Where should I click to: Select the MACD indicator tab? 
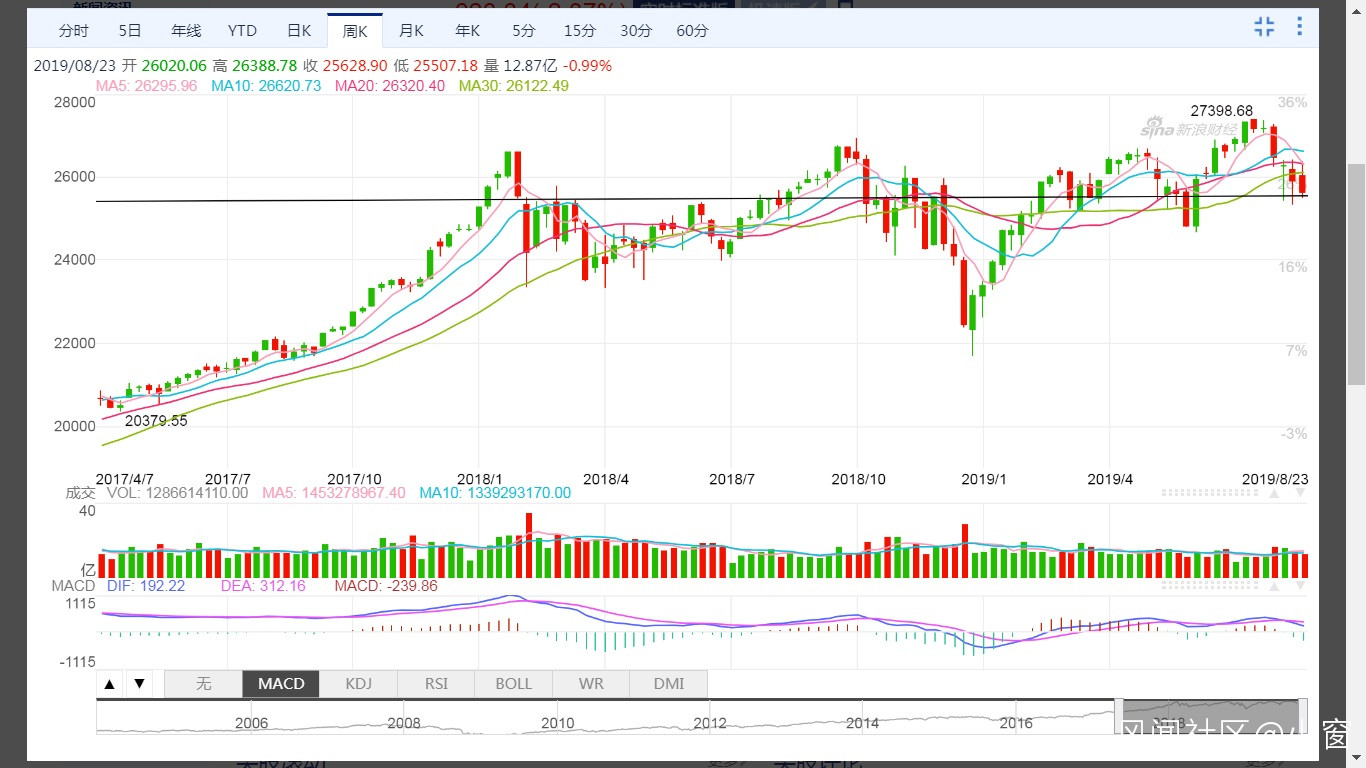pyautogui.click(x=281, y=684)
